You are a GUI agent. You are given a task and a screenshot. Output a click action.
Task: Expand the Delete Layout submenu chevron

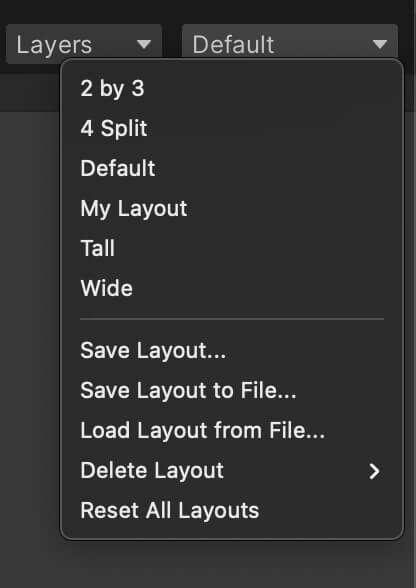point(374,471)
